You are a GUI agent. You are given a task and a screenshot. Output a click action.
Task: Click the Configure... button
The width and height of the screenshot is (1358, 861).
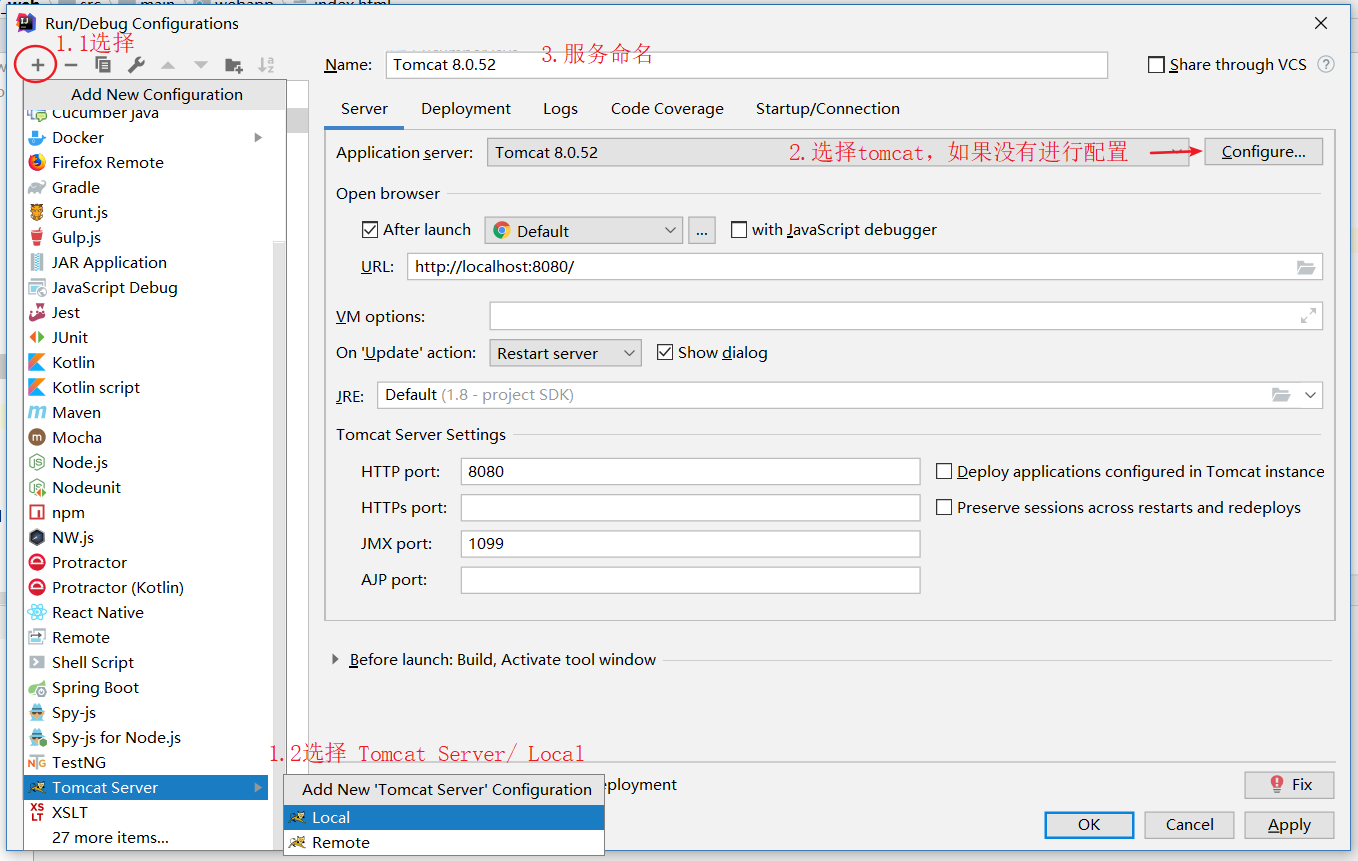(x=1264, y=152)
